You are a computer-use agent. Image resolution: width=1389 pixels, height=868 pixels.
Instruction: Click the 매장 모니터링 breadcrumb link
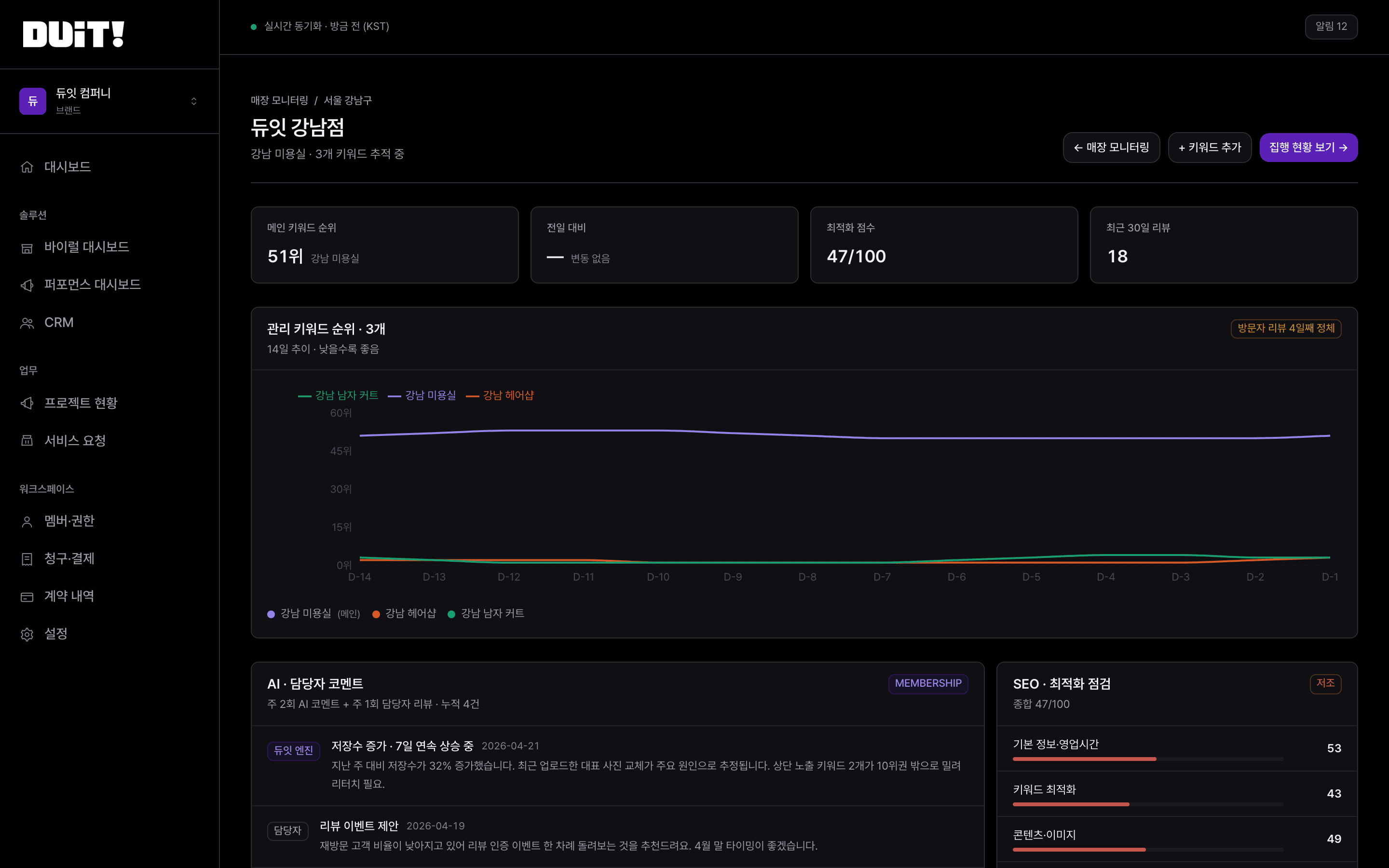tap(280, 100)
